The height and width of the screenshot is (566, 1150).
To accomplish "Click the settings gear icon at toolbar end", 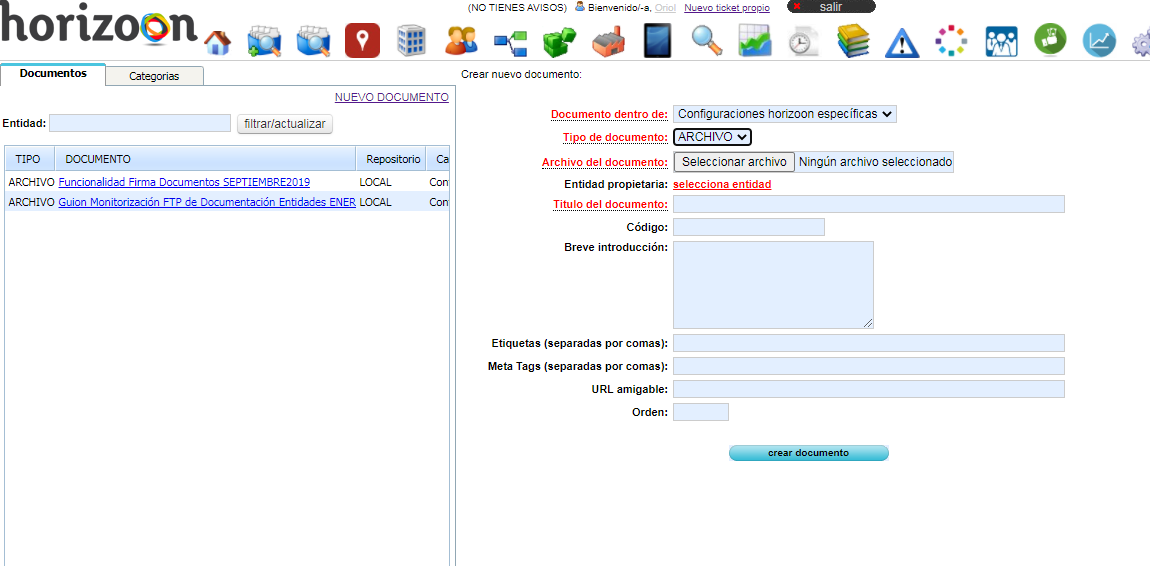I will click(x=1141, y=44).
